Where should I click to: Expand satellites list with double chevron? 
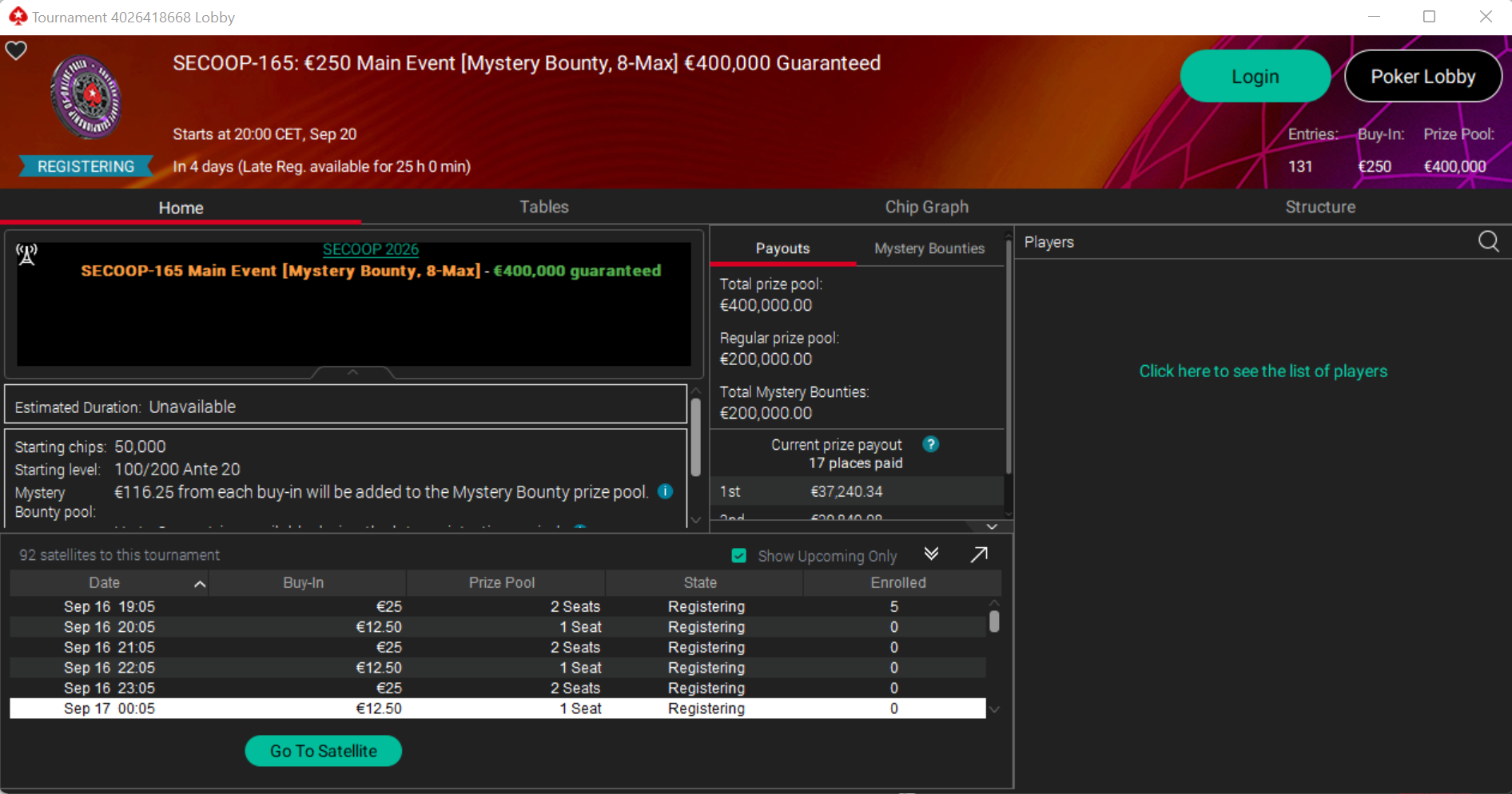[931, 554]
